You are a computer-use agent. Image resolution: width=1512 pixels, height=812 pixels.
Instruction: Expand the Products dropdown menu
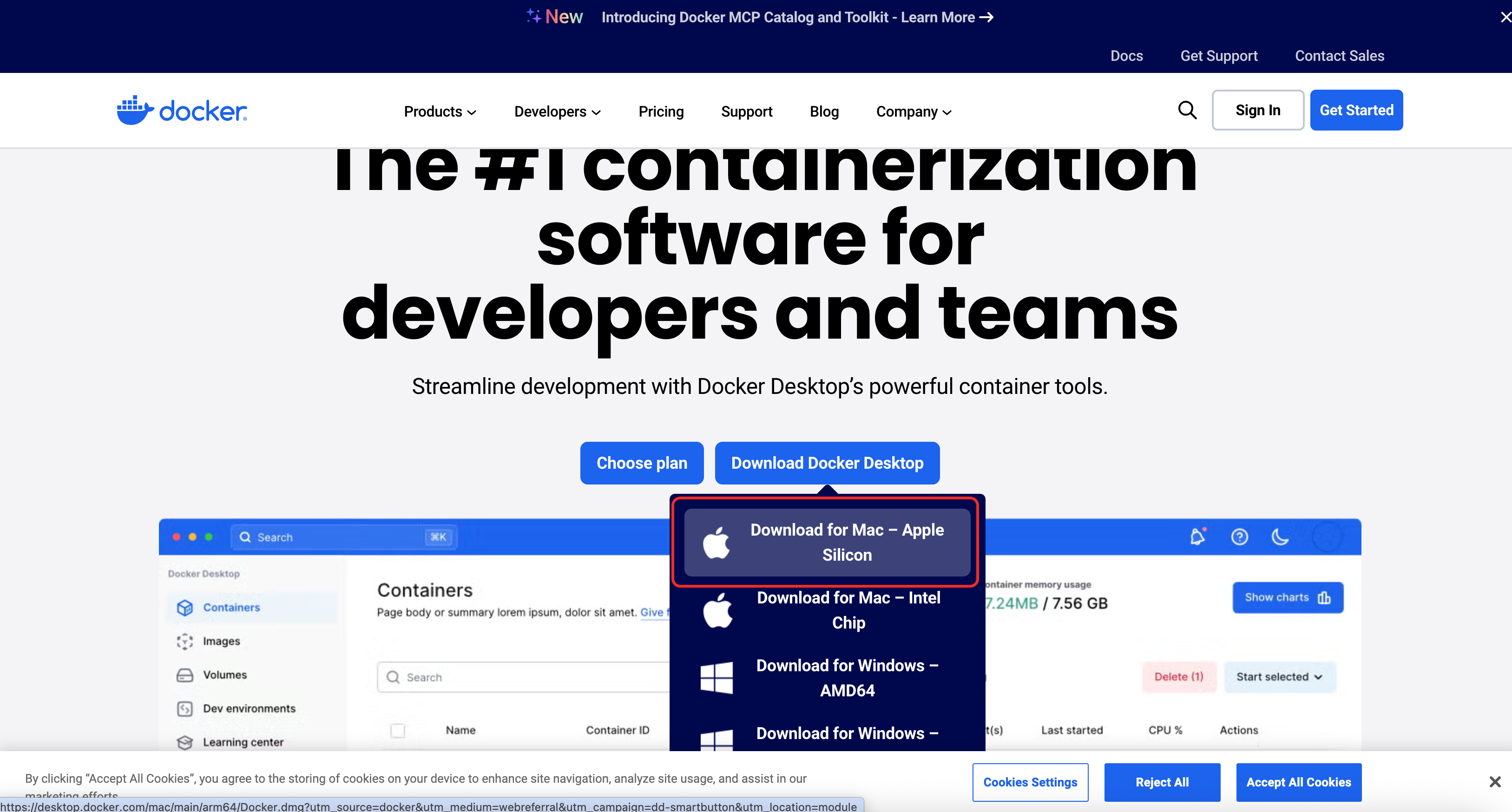pos(440,111)
